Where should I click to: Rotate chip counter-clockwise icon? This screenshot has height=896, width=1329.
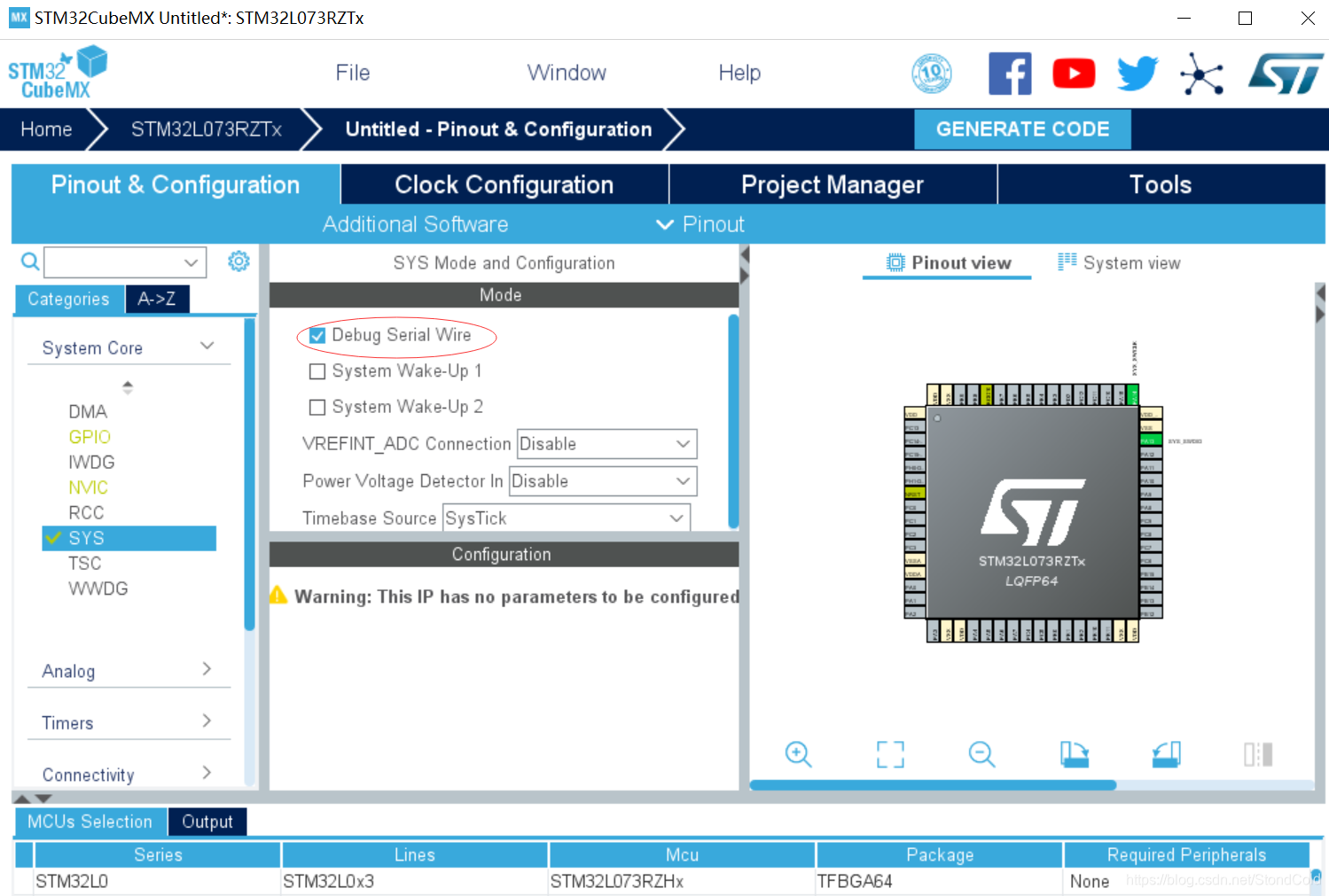[1167, 754]
